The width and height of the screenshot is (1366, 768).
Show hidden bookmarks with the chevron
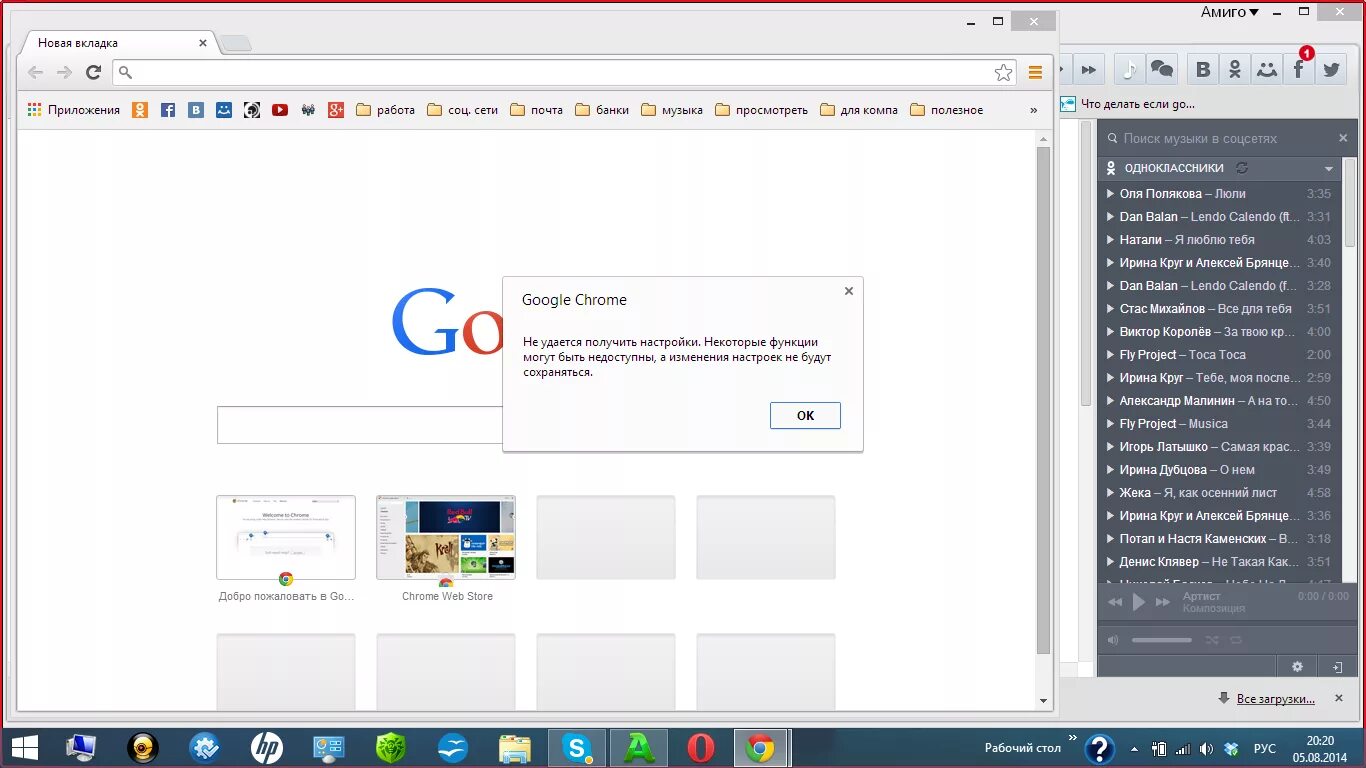click(x=1033, y=110)
